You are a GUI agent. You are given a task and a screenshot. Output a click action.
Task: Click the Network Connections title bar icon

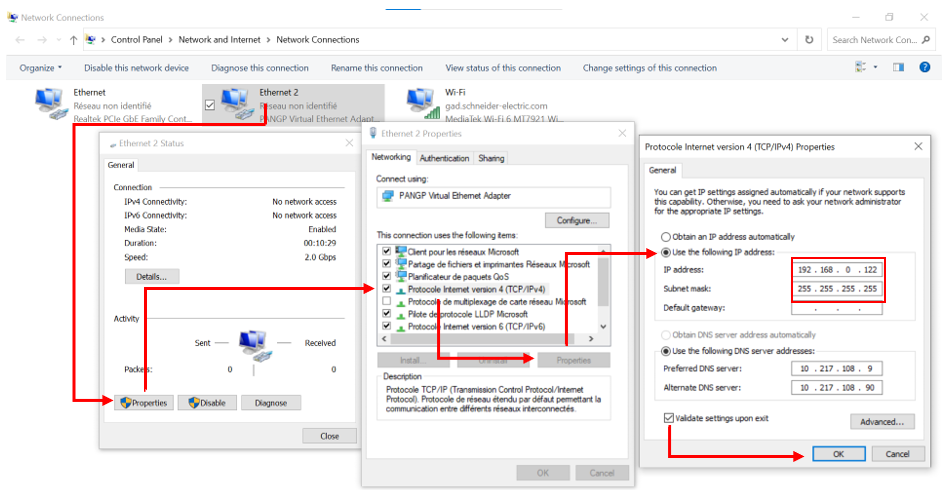coord(13,18)
